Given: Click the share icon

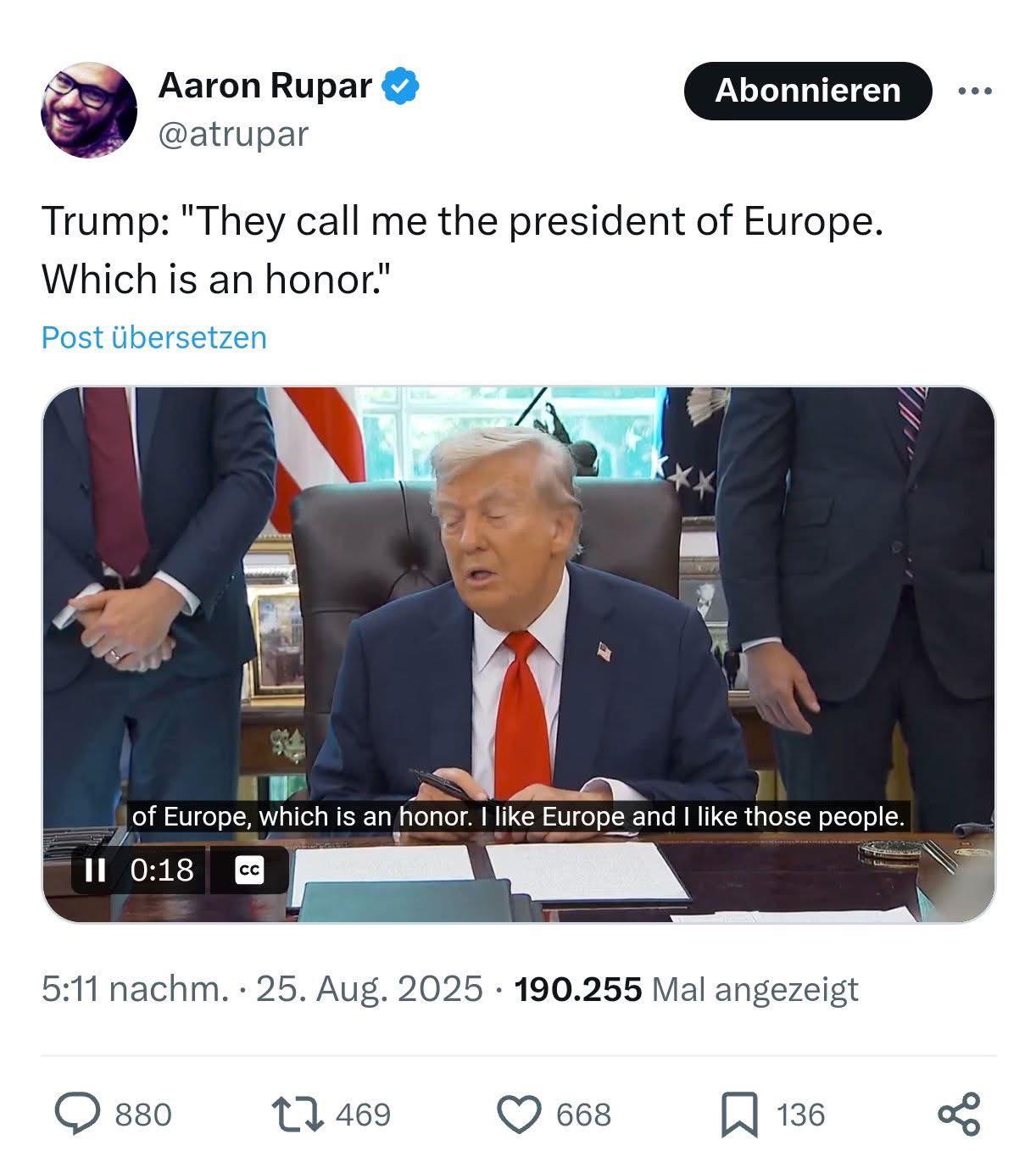Looking at the screenshot, I should [x=959, y=1114].
